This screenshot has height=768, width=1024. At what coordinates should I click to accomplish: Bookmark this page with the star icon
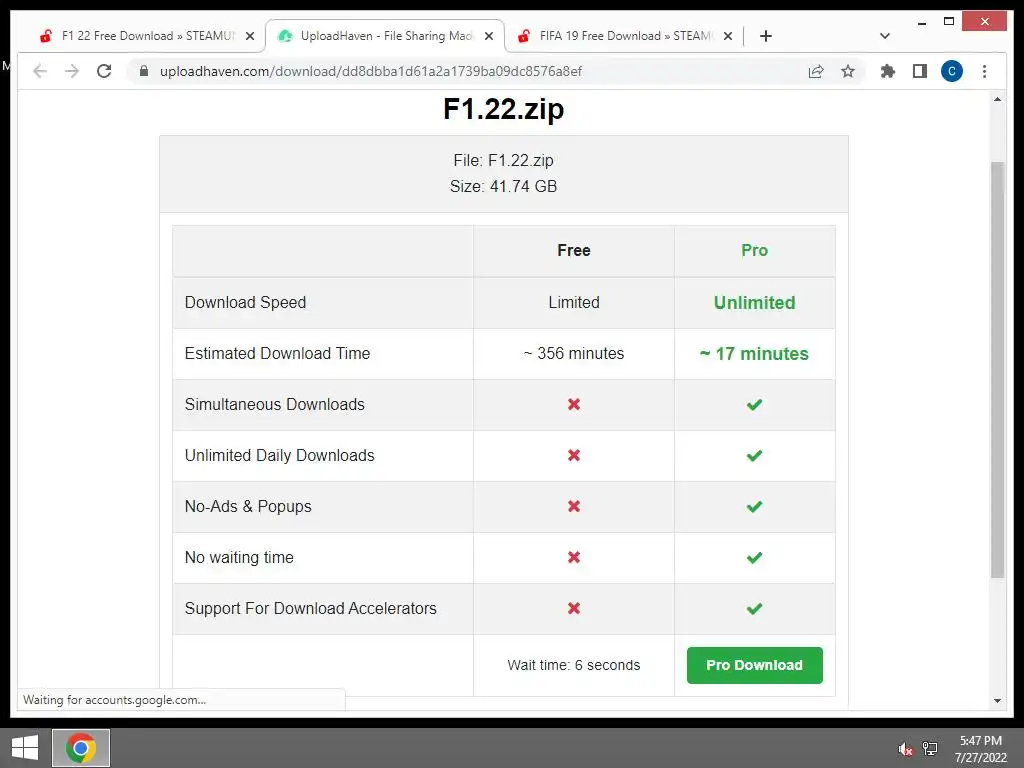tap(848, 71)
